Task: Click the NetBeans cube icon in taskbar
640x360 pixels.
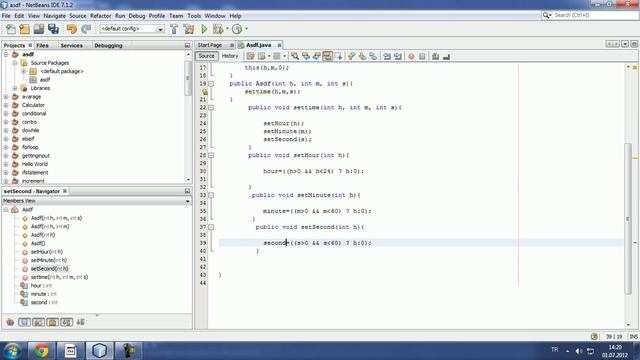Action: [x=99, y=351]
